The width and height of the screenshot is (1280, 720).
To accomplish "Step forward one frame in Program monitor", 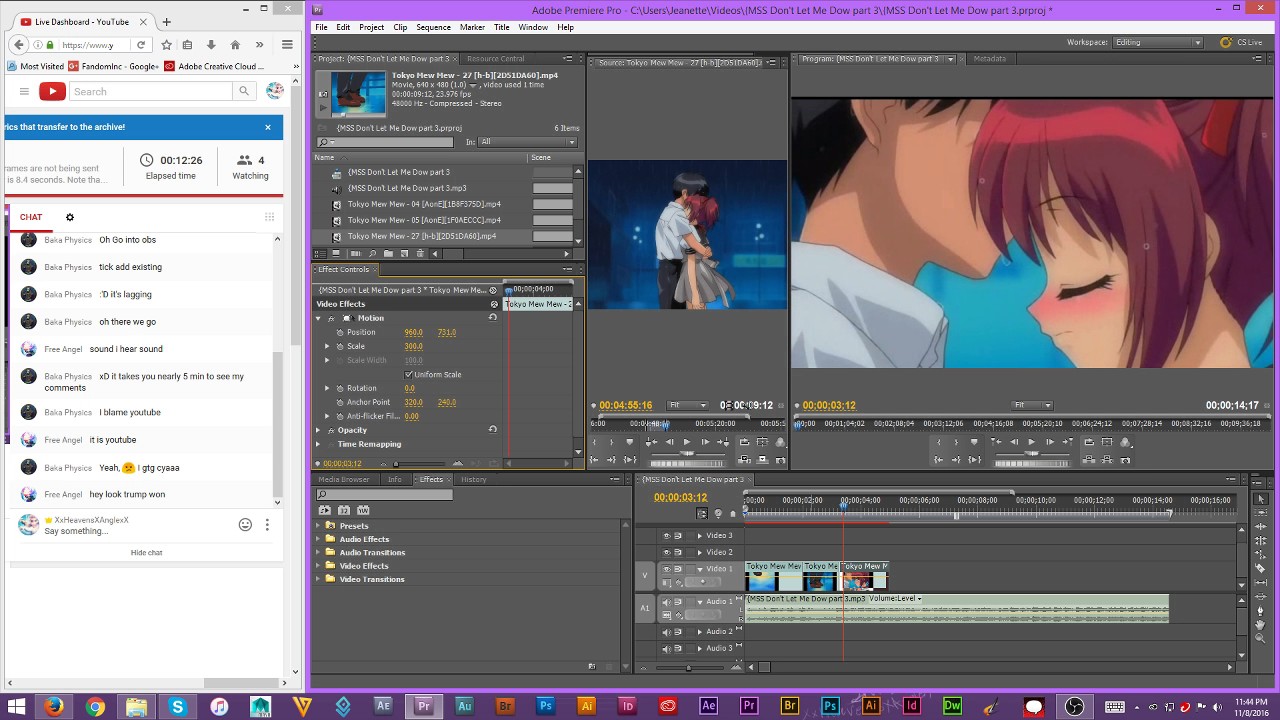I will 1049,442.
